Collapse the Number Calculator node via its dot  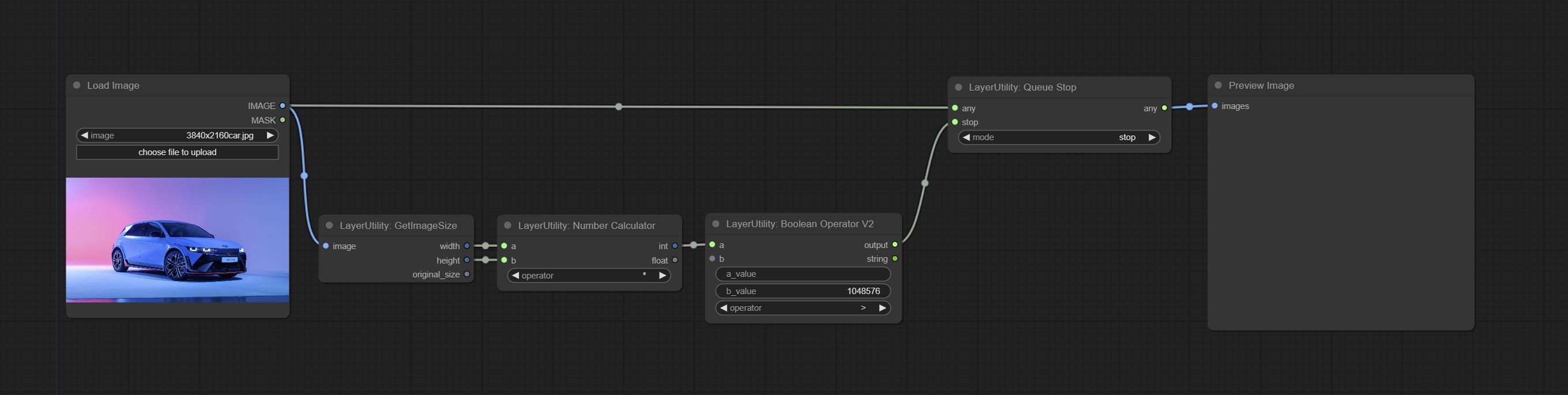pos(507,225)
